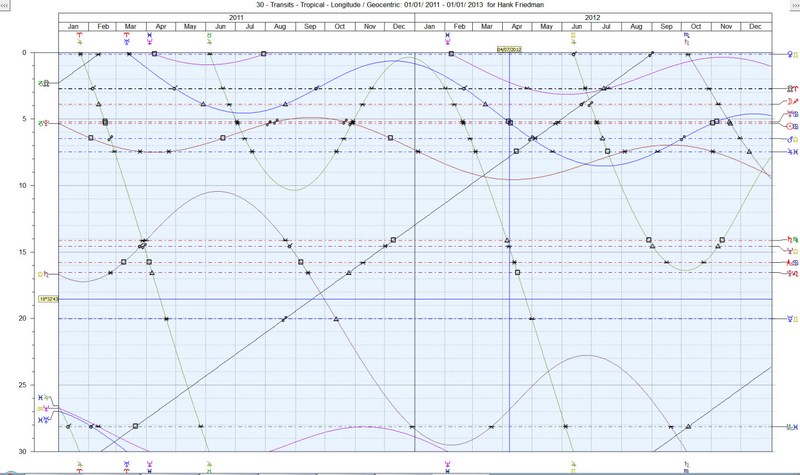Screen dimensions: 800x475
Task: Select the 2011 year header
Action: click(236, 18)
